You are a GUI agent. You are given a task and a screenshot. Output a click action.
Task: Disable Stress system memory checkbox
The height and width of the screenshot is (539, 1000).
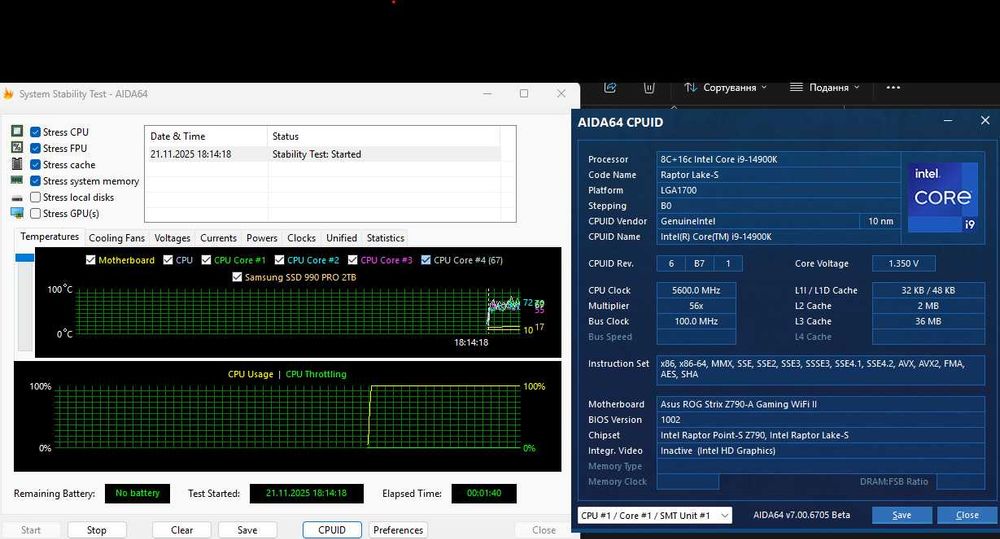pyautogui.click(x=36, y=181)
